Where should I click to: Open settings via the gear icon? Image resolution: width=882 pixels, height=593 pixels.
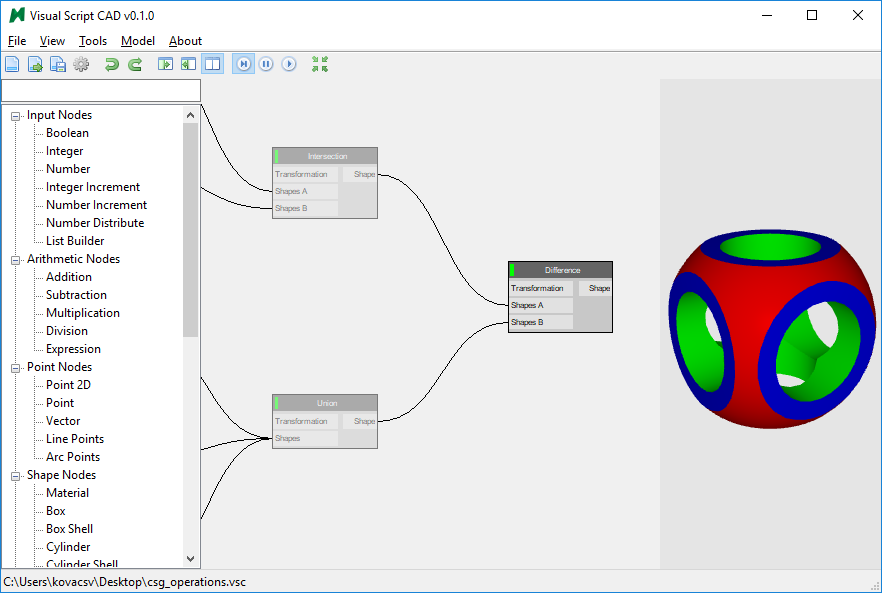(x=81, y=64)
